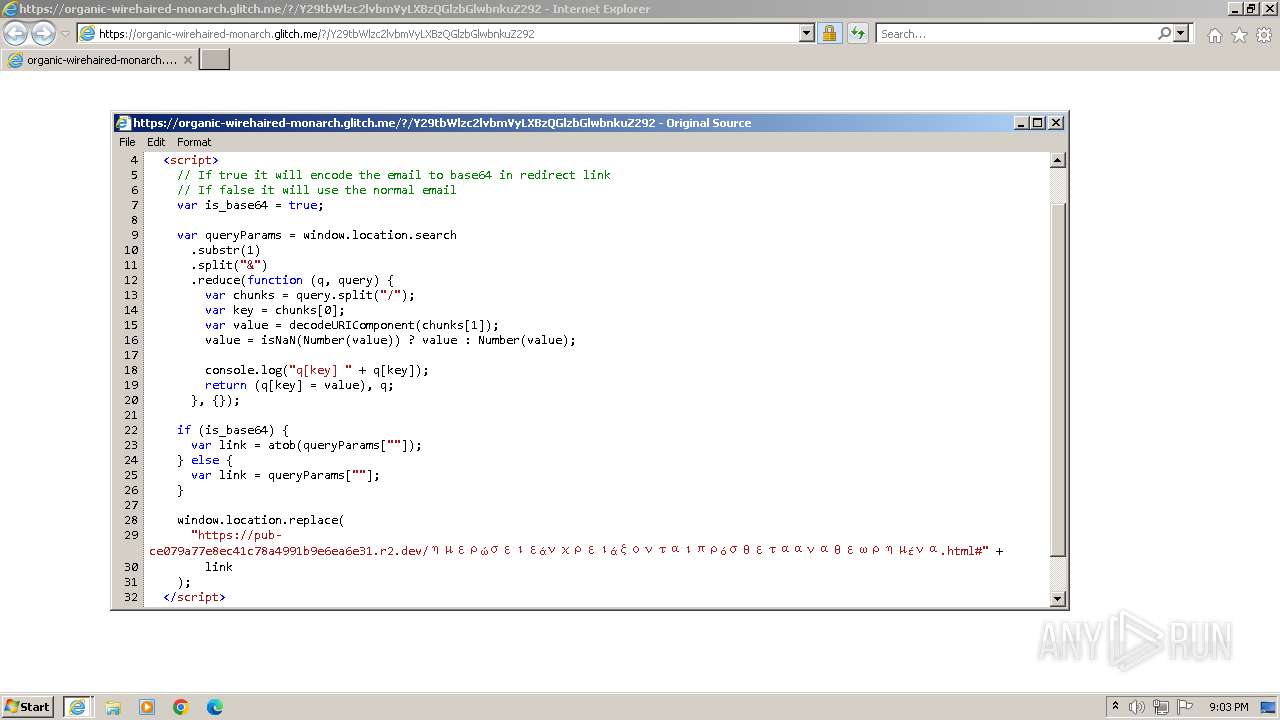Click line number 22 in the gutter

131,430
